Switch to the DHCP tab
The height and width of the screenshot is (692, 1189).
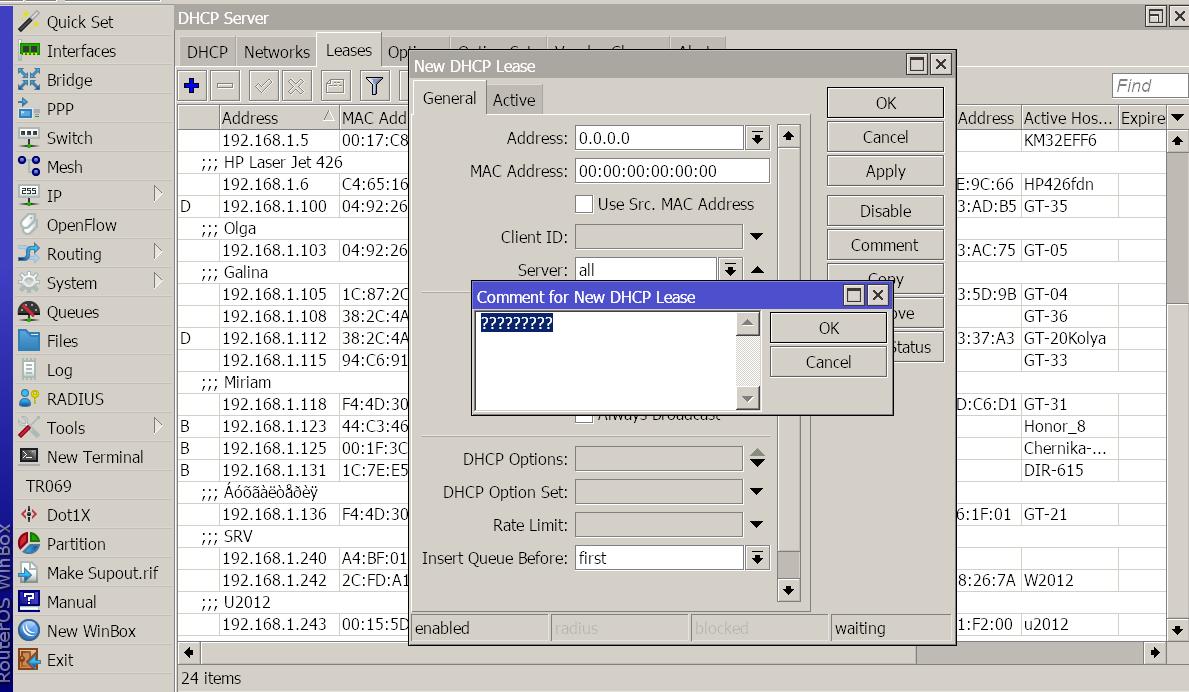[207, 52]
